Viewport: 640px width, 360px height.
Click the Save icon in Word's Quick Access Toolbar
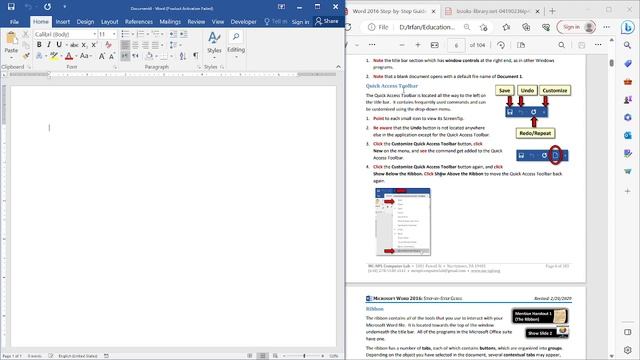click(11, 7)
